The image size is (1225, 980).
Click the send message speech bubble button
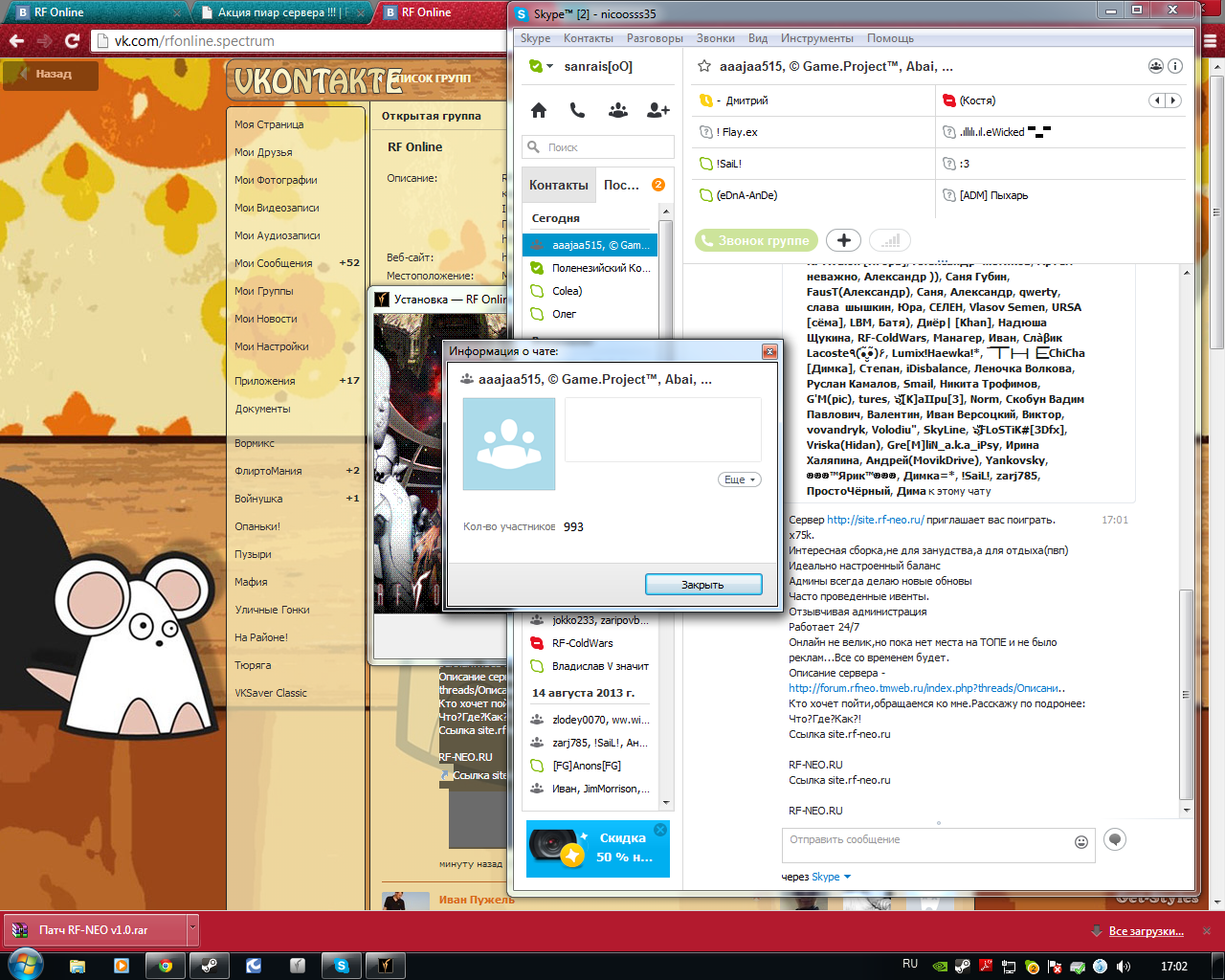click(1115, 839)
